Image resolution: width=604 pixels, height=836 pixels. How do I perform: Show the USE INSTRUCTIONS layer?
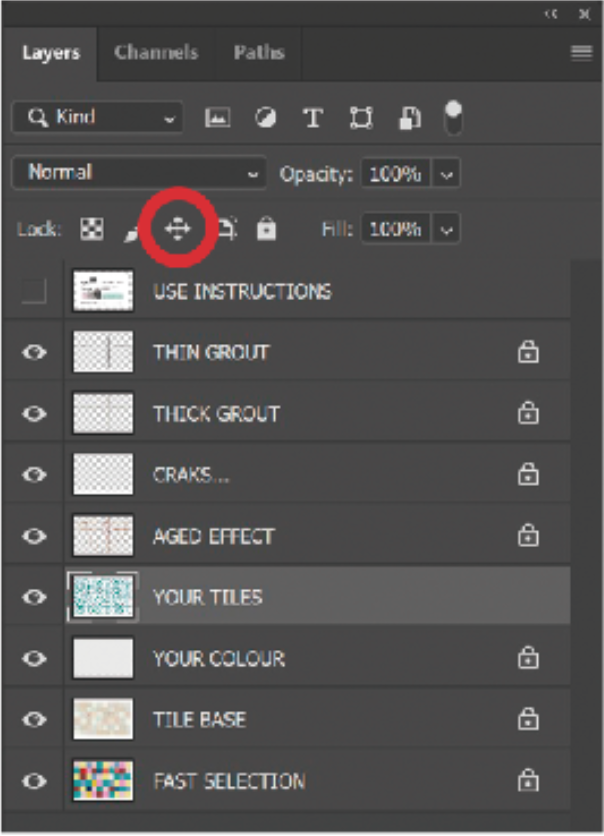36,292
